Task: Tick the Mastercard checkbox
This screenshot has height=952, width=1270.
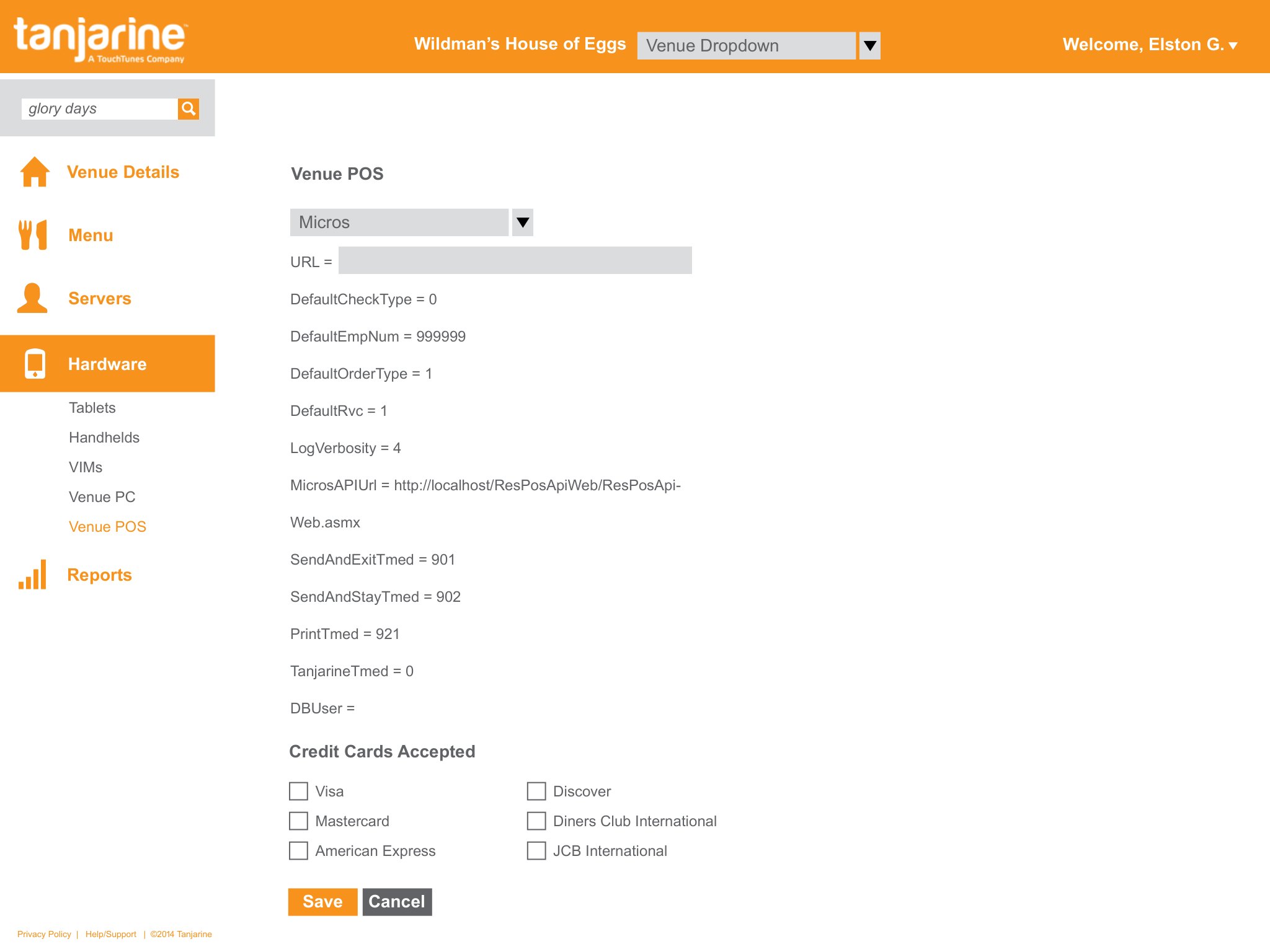Action: point(298,821)
